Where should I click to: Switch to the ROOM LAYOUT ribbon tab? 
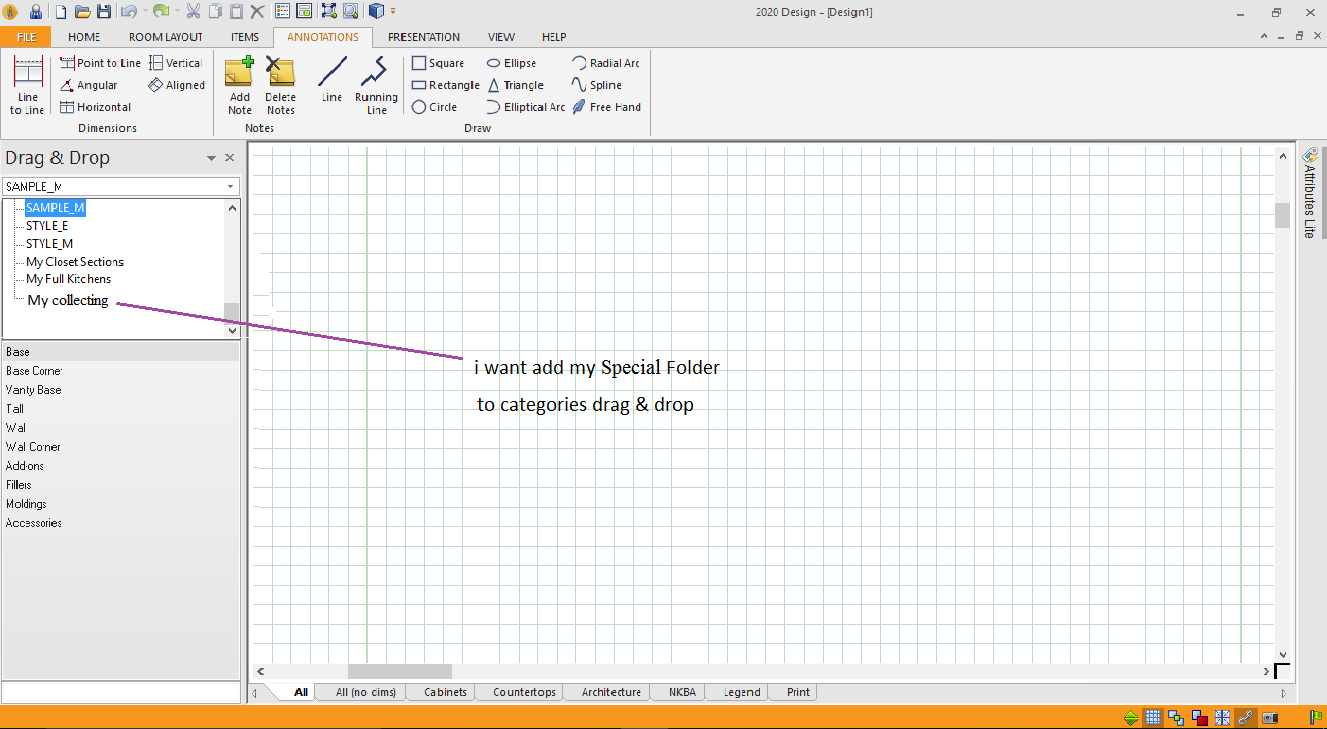[166, 37]
